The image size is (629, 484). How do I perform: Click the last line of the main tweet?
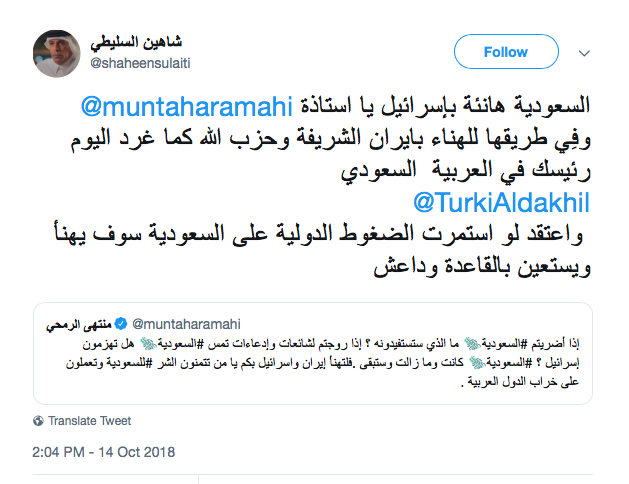469,267
